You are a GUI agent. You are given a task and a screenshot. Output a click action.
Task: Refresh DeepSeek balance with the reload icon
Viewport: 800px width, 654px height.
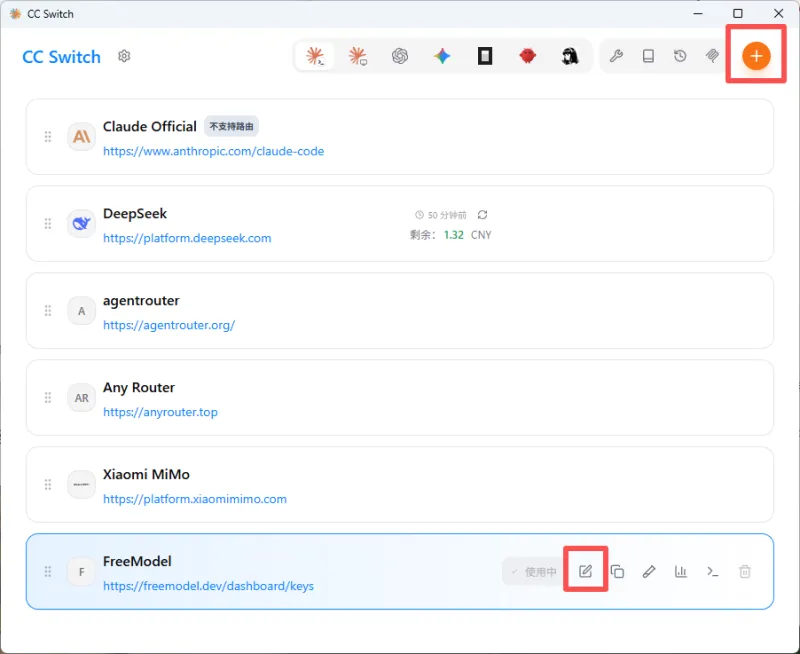[x=482, y=215]
